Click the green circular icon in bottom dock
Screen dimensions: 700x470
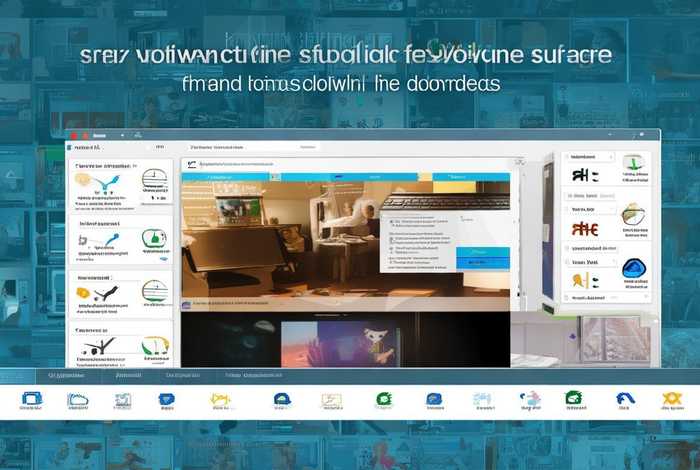pos(384,400)
